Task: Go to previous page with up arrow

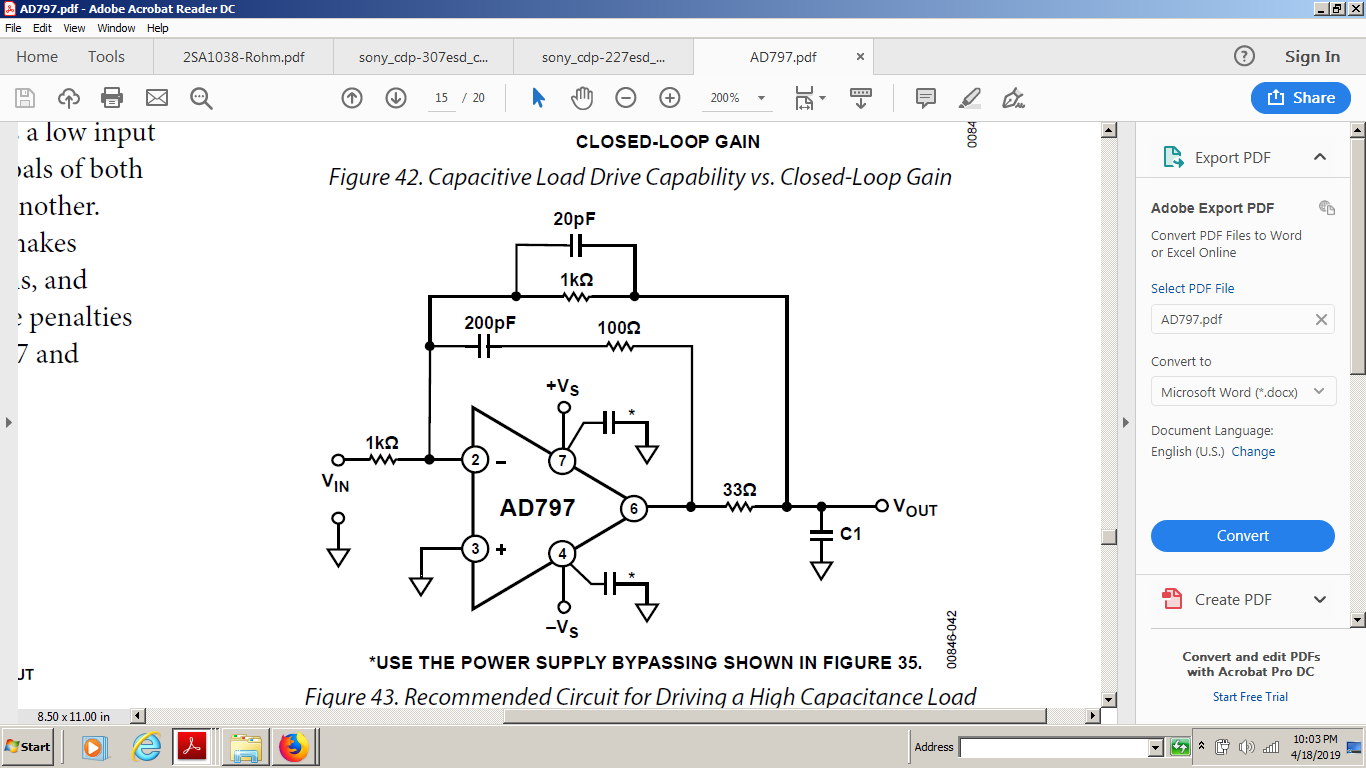Action: [x=352, y=98]
